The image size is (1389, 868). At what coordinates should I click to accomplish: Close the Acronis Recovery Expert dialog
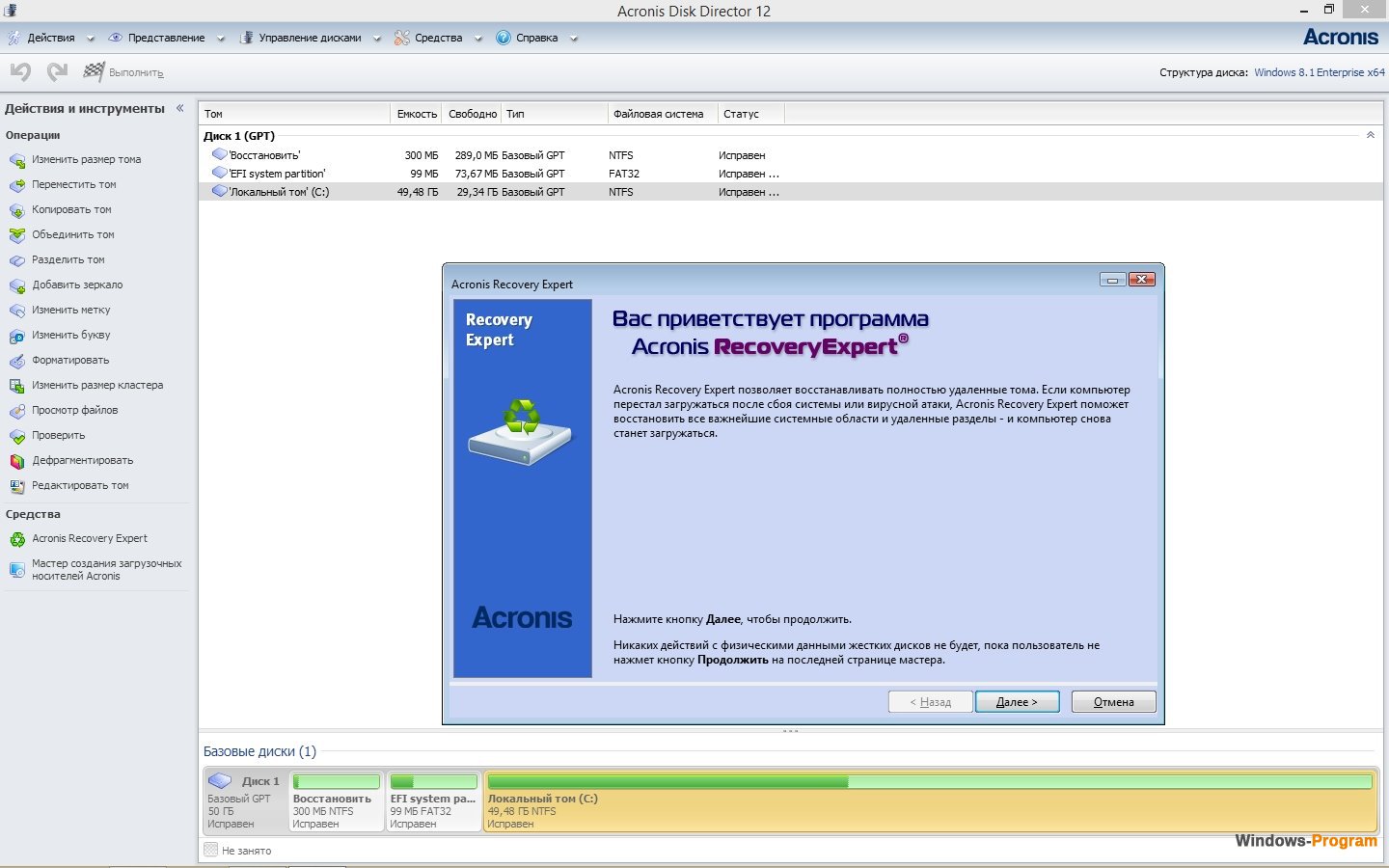pos(1141,280)
